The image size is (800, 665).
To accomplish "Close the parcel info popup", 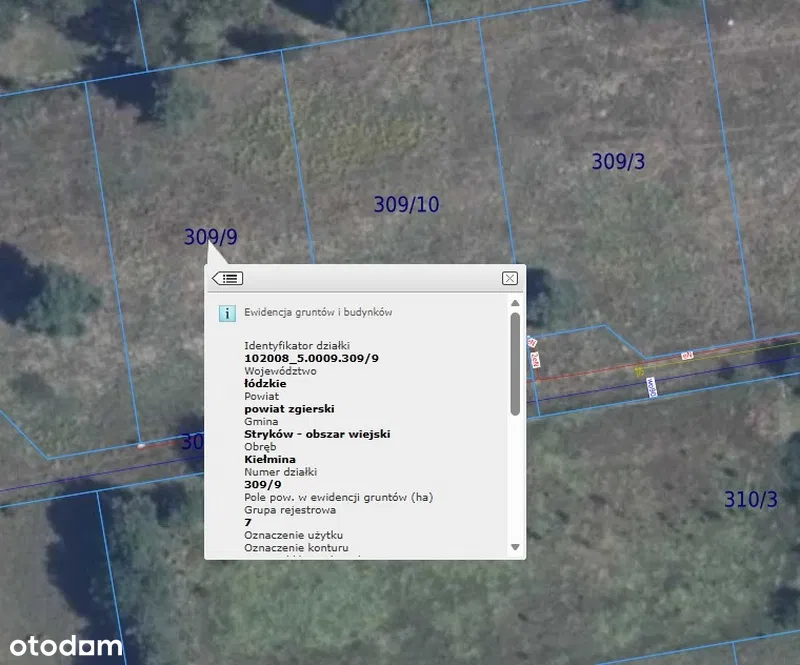I will tap(510, 278).
